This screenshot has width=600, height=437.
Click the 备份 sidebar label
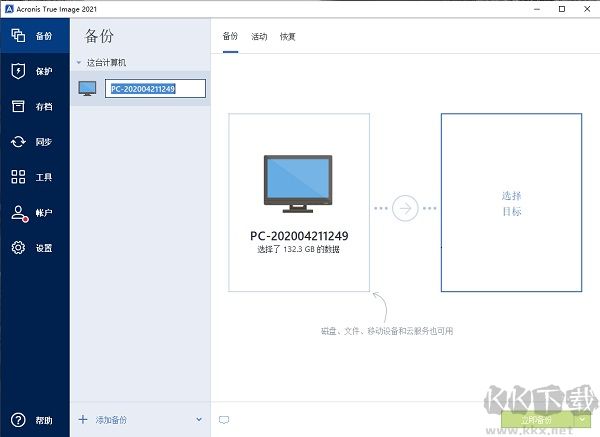click(x=44, y=36)
